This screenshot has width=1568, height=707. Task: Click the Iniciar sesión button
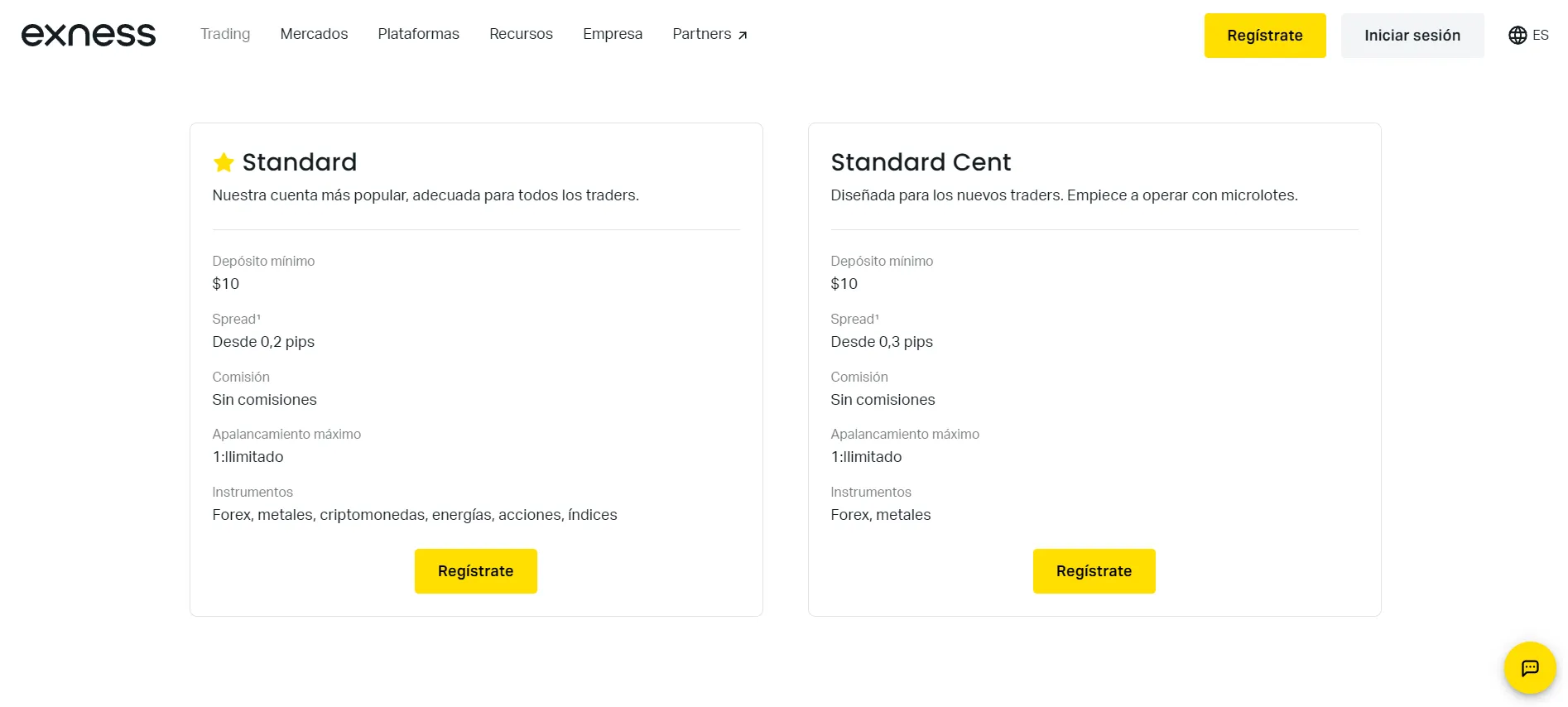[x=1412, y=36]
